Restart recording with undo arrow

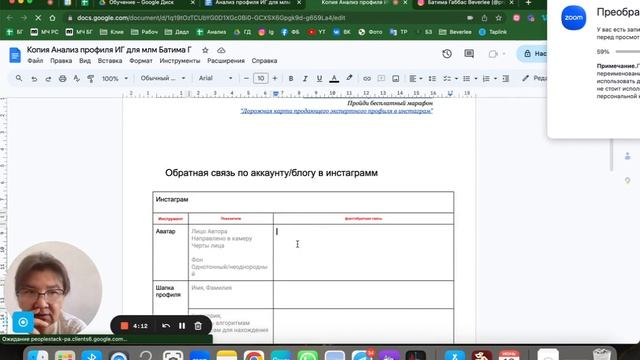click(x=166, y=326)
